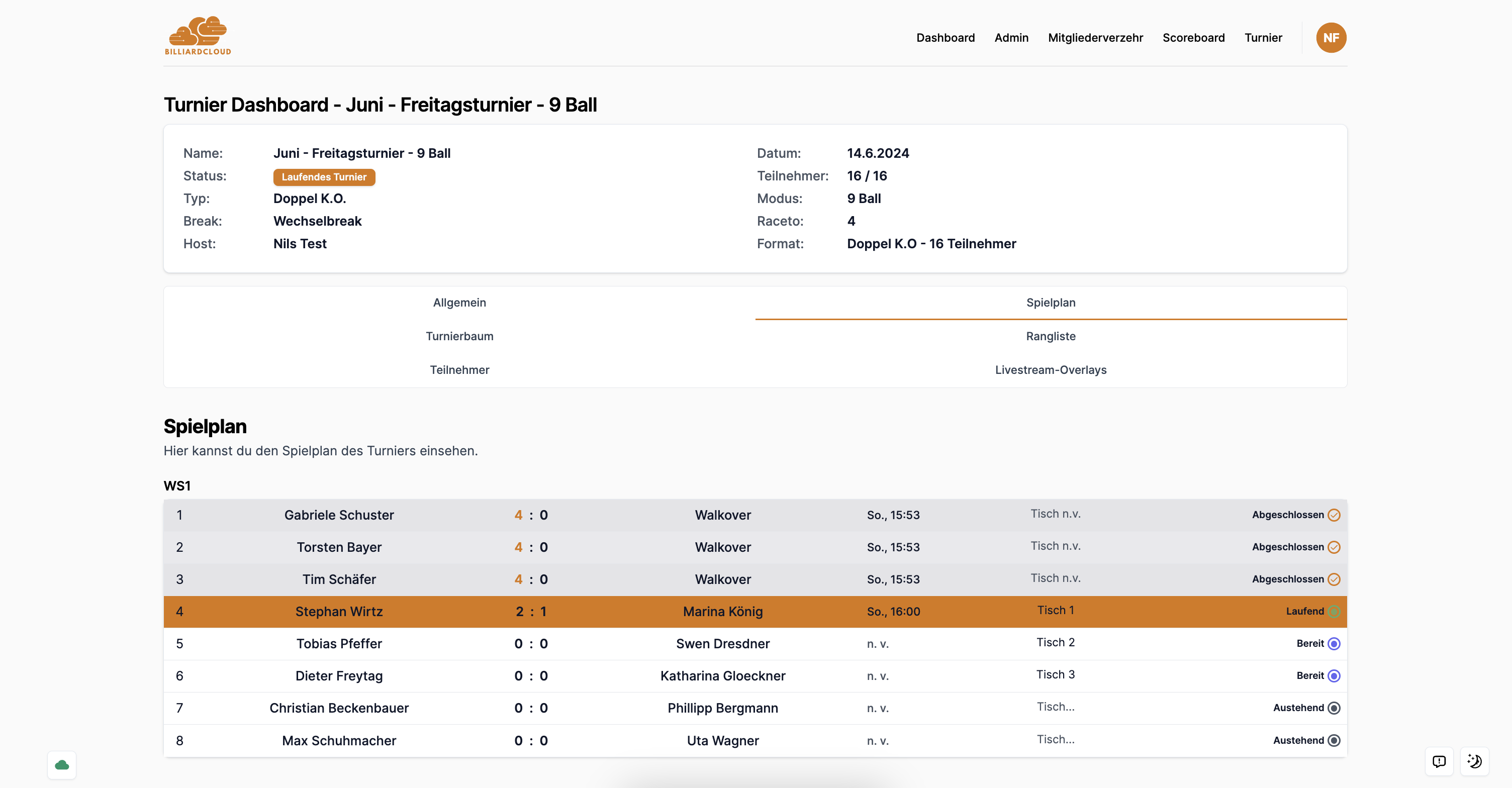Click Bereit status icon for Tobias Pfeffer
Screen dimensions: 1512x788
pyautogui.click(x=1334, y=644)
